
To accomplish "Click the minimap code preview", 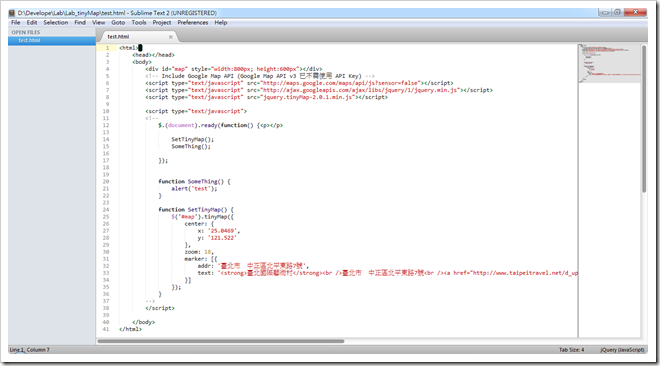I will tap(610, 63).
